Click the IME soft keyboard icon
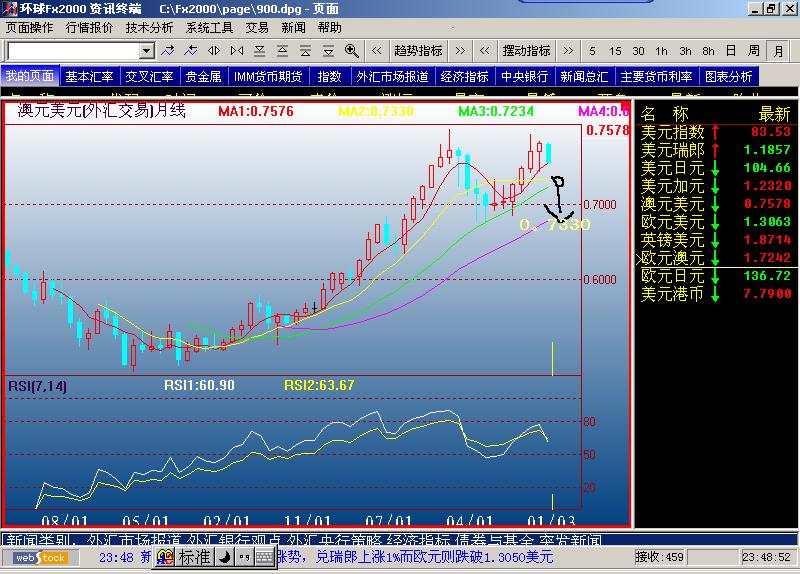800x574 pixels. pyautogui.click(x=264, y=557)
